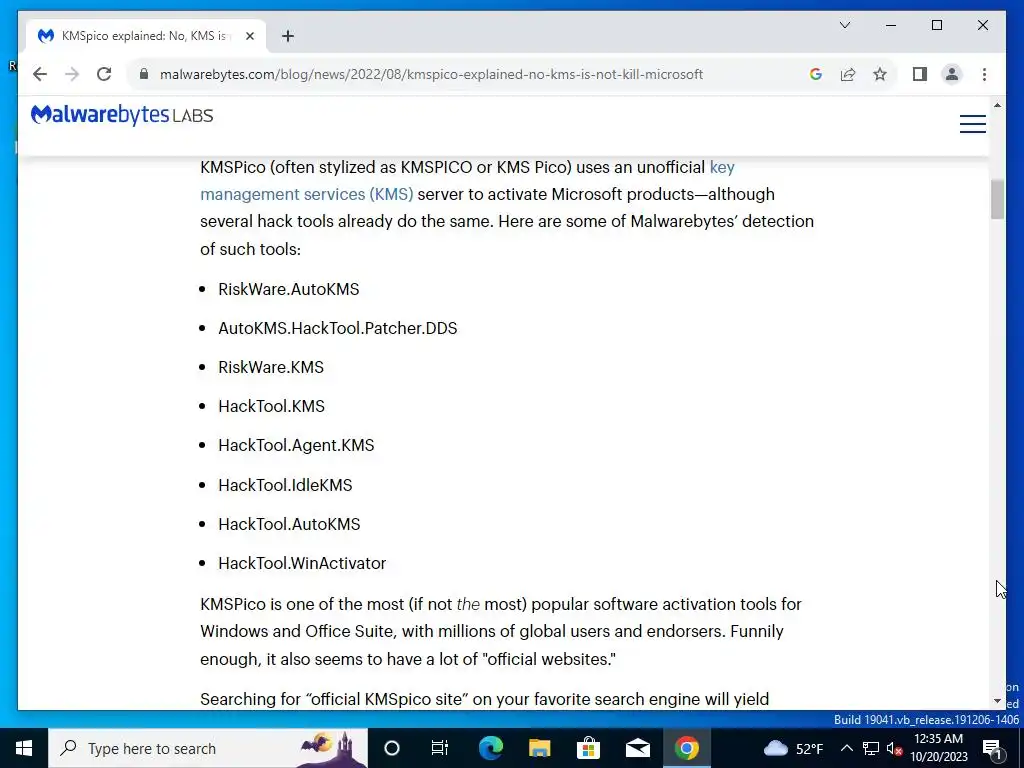The height and width of the screenshot is (768, 1024).
Task: Click the taskbar search box
Action: [x=208, y=748]
